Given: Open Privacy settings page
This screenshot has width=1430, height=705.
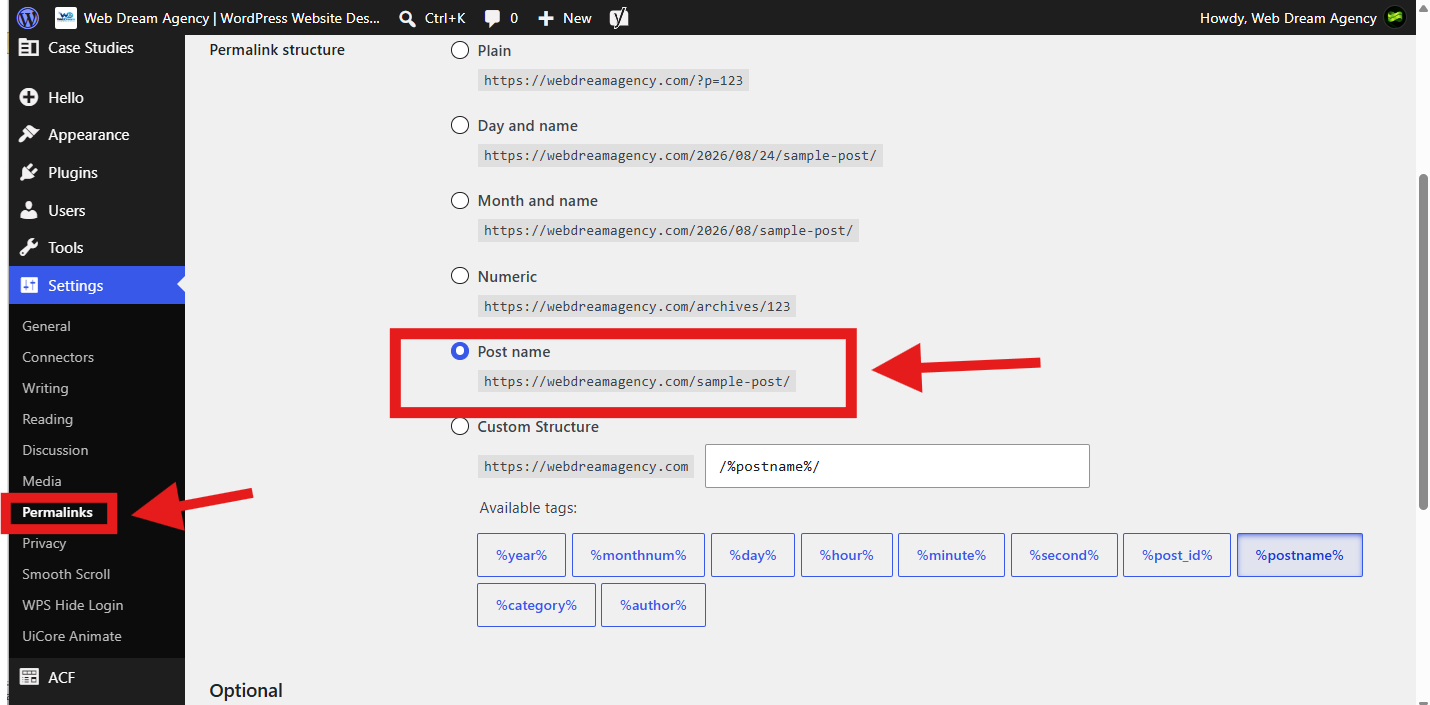Looking at the screenshot, I should click(x=44, y=543).
